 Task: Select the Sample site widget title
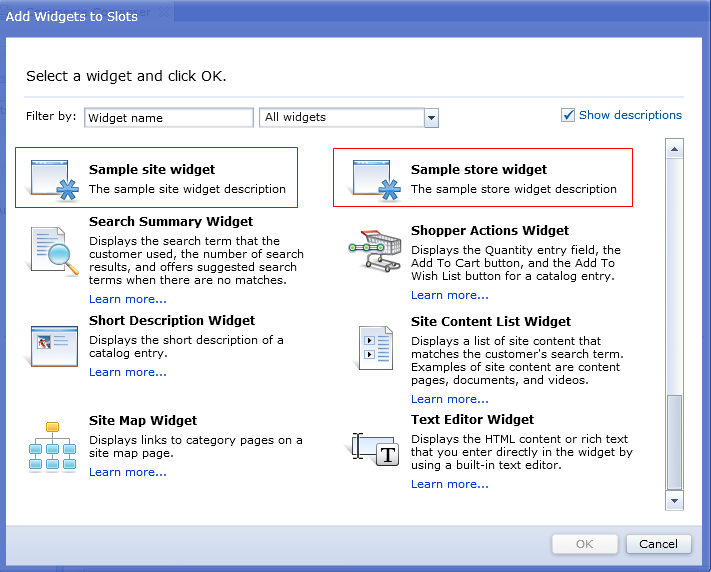coord(152,170)
